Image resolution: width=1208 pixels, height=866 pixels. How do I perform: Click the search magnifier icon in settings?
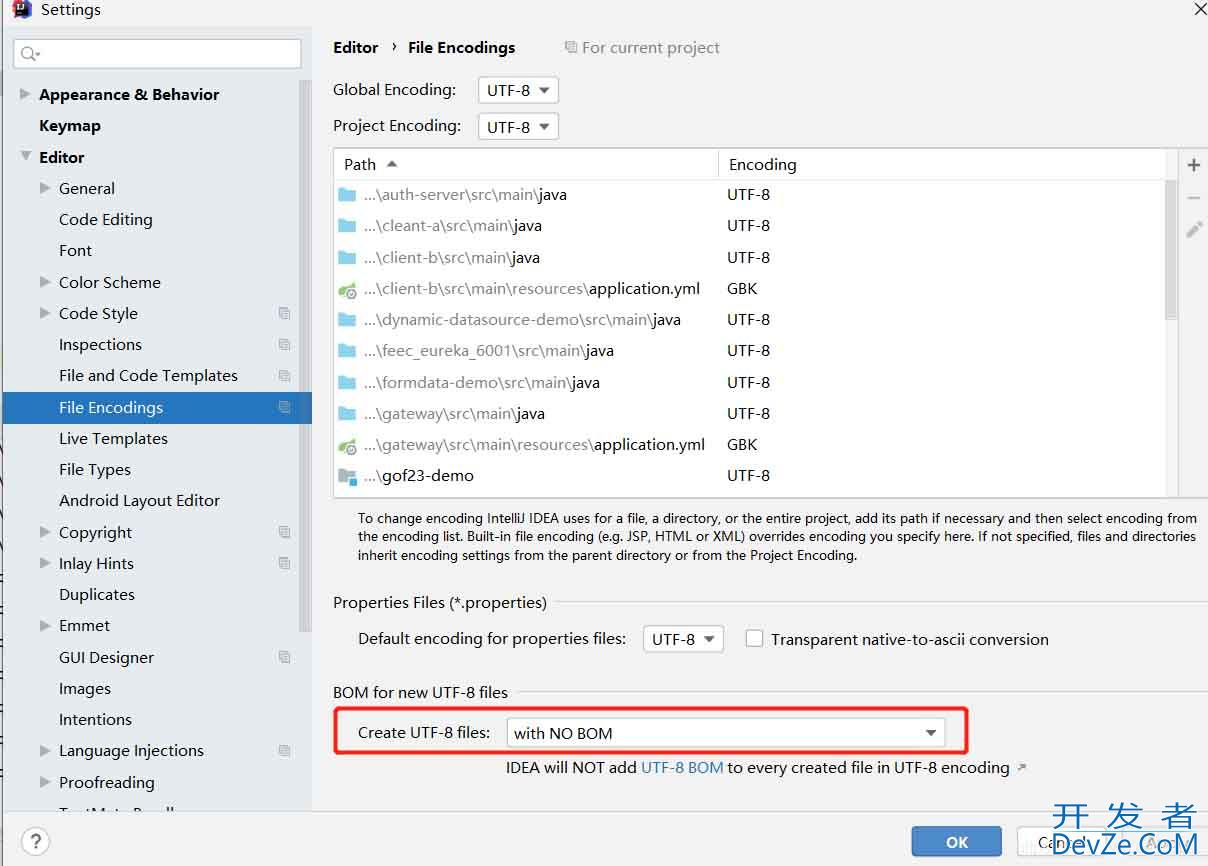click(x=28, y=54)
